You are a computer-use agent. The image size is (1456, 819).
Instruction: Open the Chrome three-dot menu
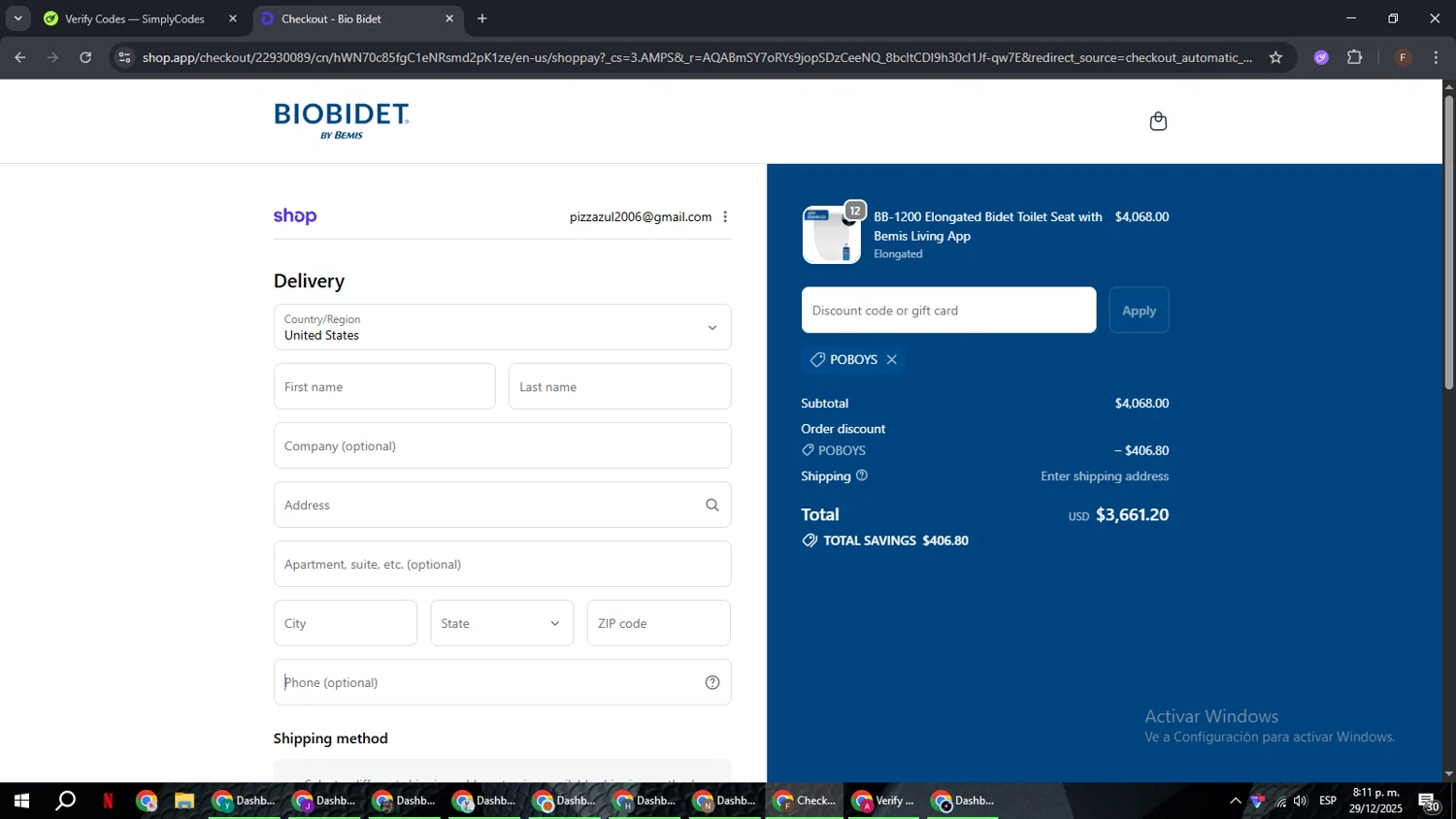(x=1436, y=57)
